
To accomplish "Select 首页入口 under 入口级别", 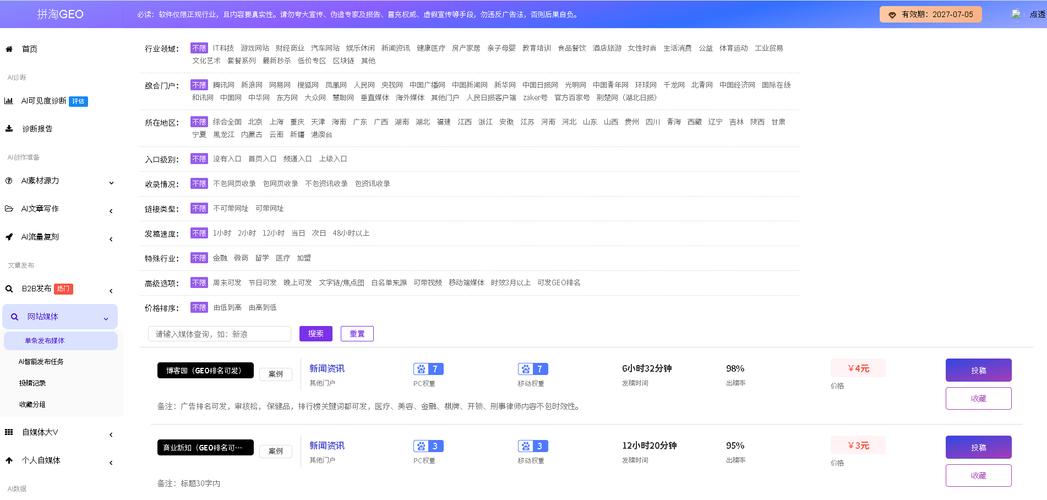I will (262, 159).
